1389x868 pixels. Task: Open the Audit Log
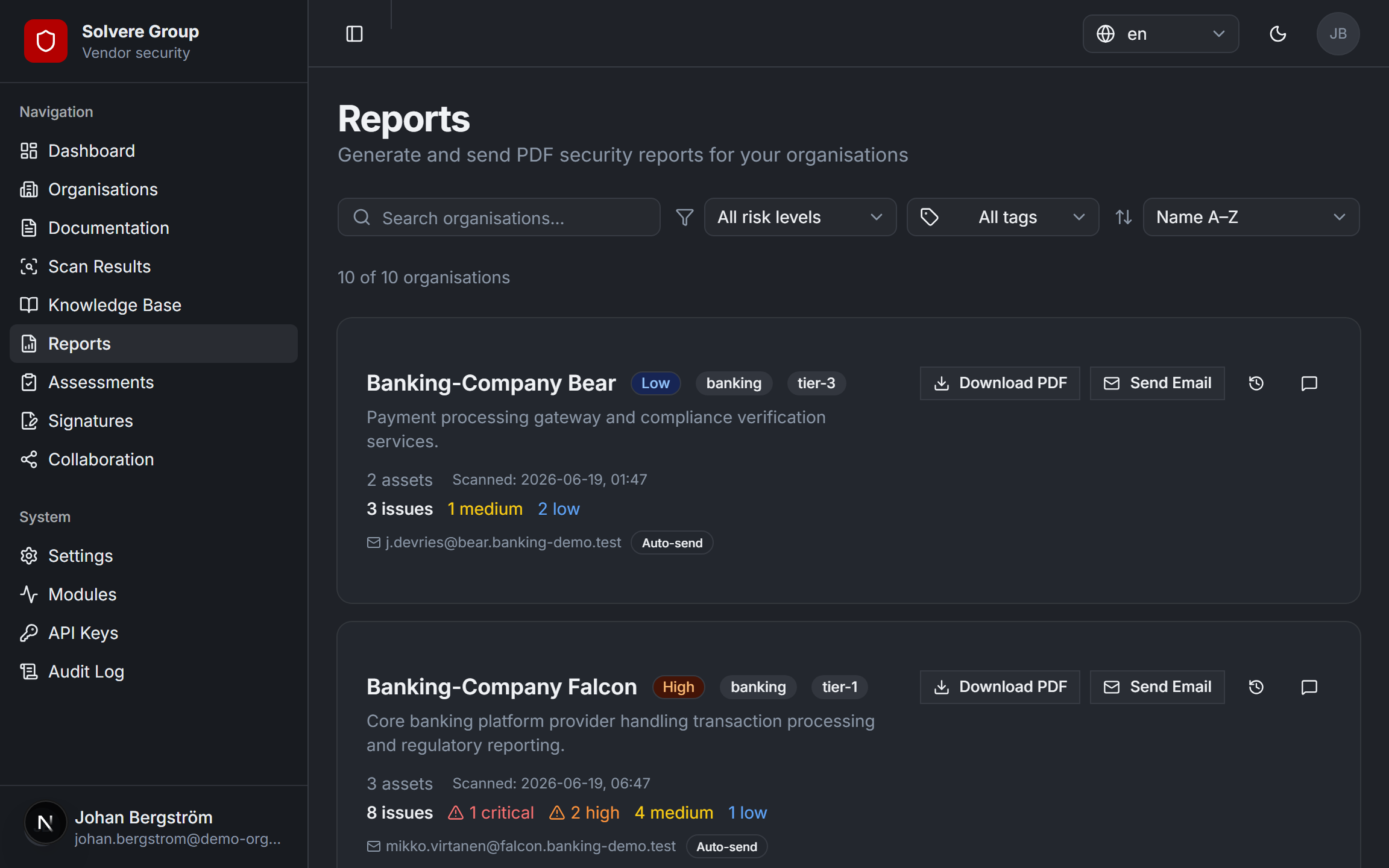tap(154, 671)
